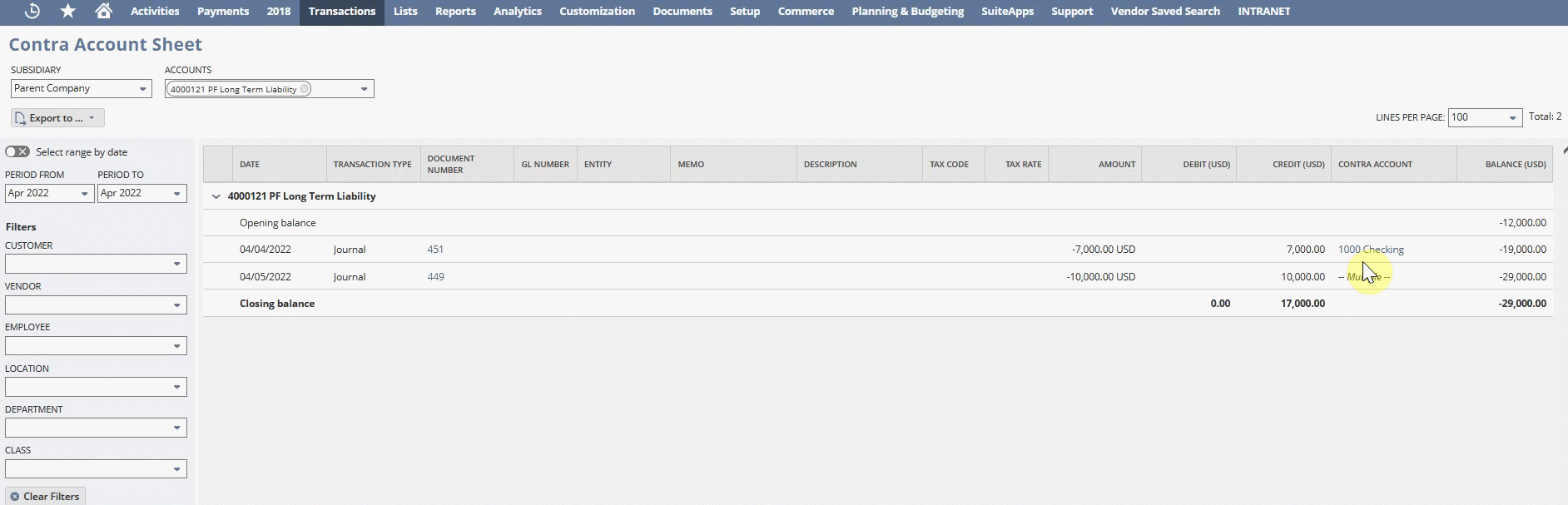Open the Support menu
1568x505 pixels.
(1072, 11)
